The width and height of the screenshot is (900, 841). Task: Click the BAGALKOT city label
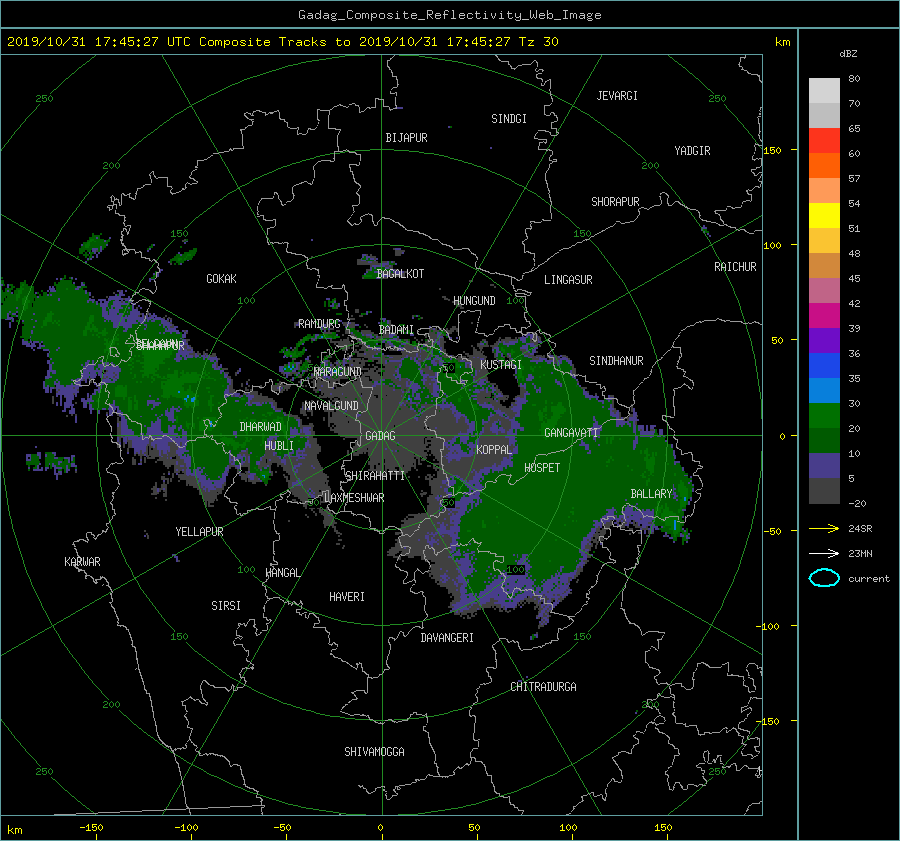(x=400, y=274)
